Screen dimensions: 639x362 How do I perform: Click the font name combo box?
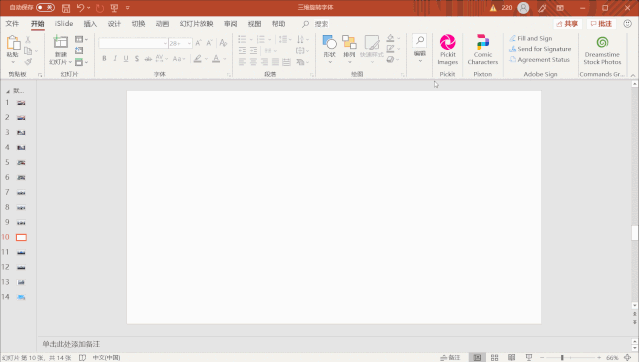pyautogui.click(x=133, y=43)
